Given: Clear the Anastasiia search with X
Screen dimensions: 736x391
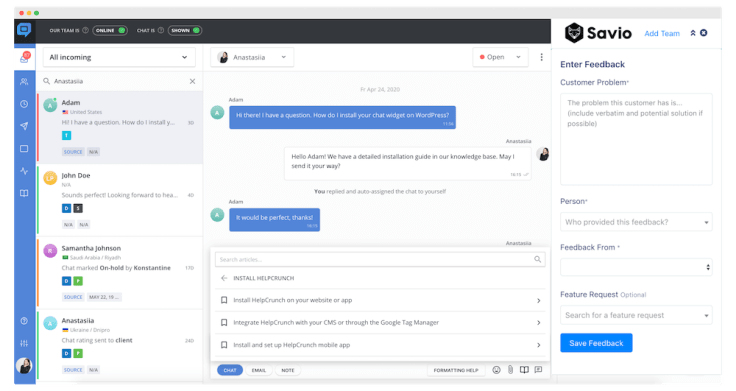Looking at the screenshot, I should point(192,81).
